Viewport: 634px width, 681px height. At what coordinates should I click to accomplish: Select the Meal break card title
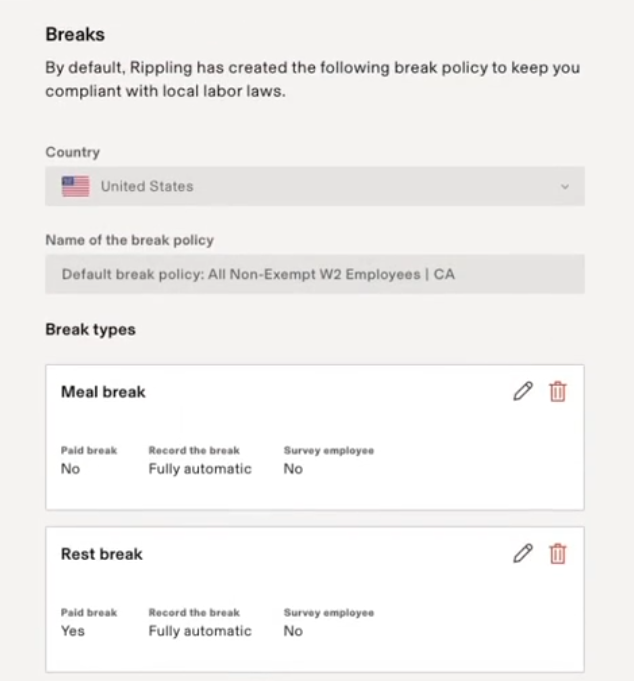(103, 392)
